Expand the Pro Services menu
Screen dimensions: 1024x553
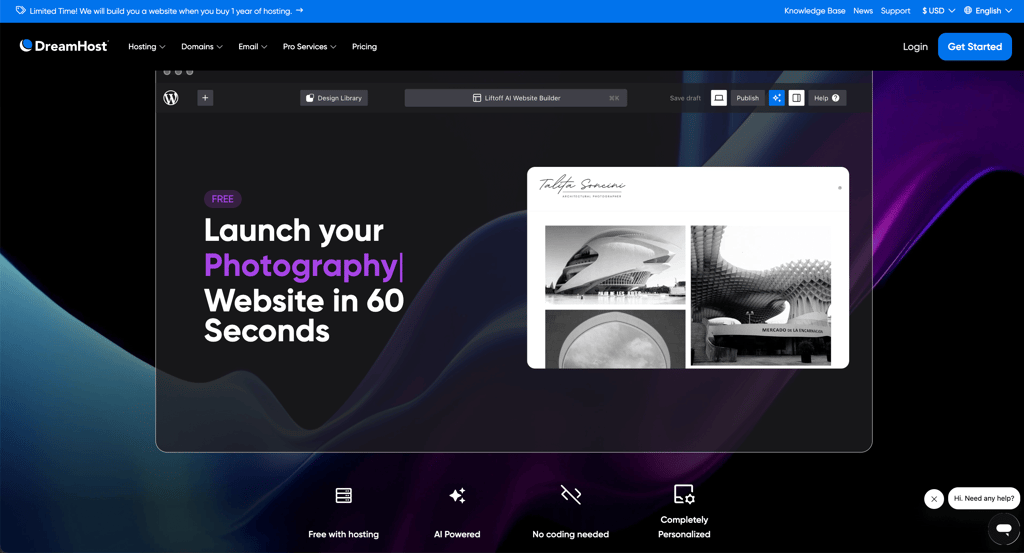[310, 46]
